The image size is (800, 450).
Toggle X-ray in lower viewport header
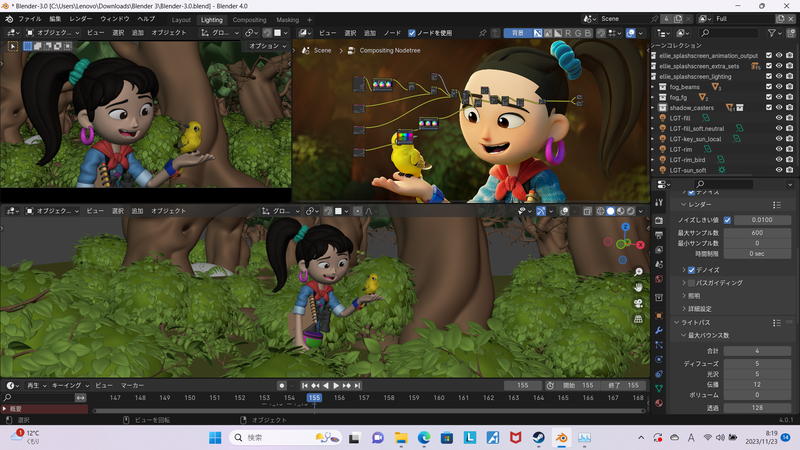tap(587, 211)
